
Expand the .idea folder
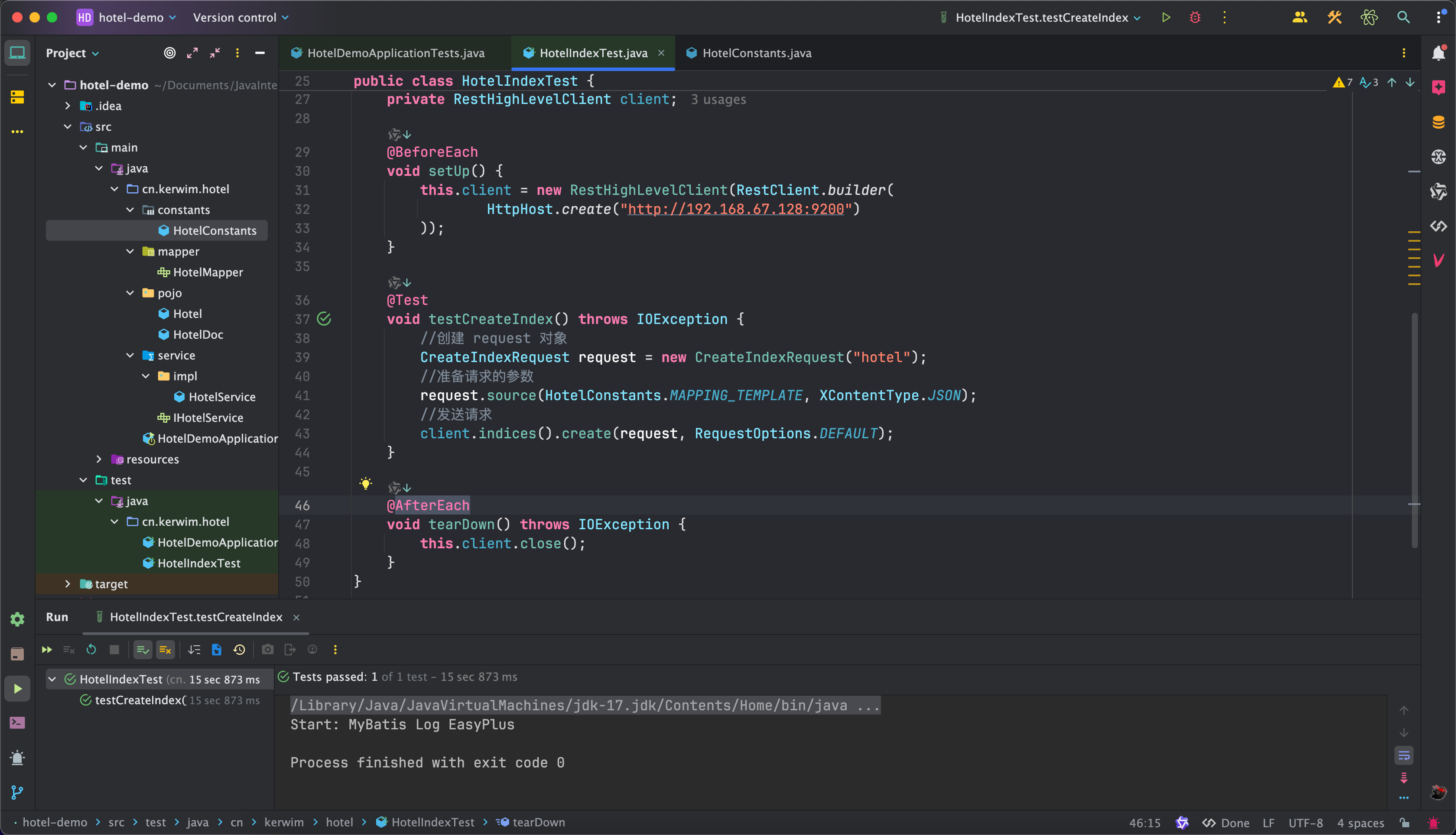click(x=68, y=106)
